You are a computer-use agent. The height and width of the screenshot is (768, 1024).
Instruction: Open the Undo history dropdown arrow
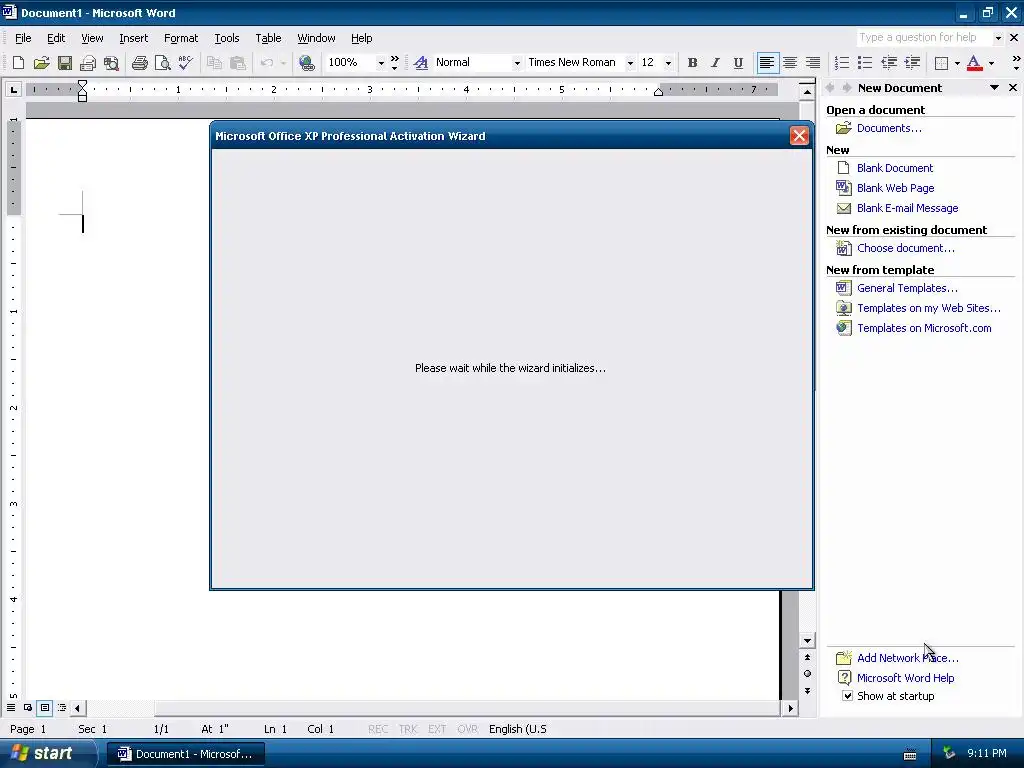[283, 63]
